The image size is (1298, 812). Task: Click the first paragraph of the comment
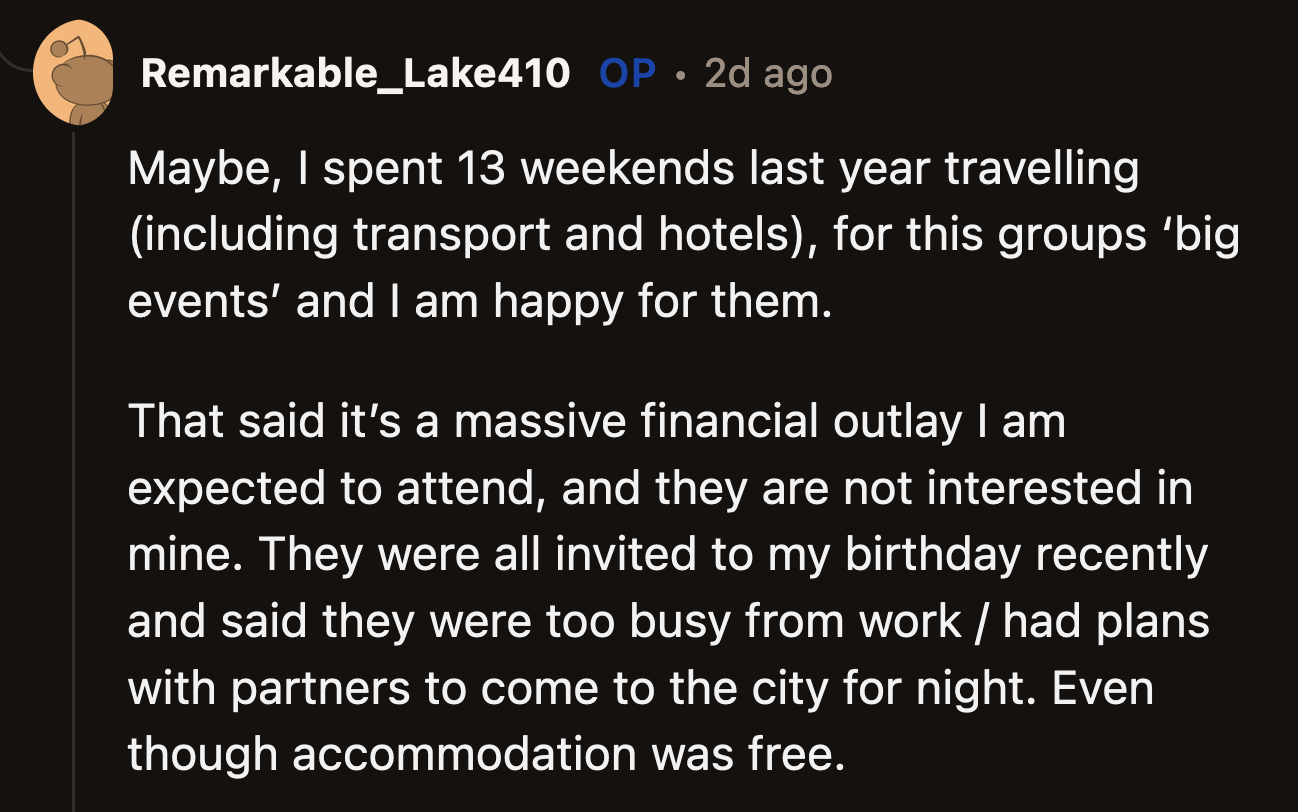tap(600, 233)
